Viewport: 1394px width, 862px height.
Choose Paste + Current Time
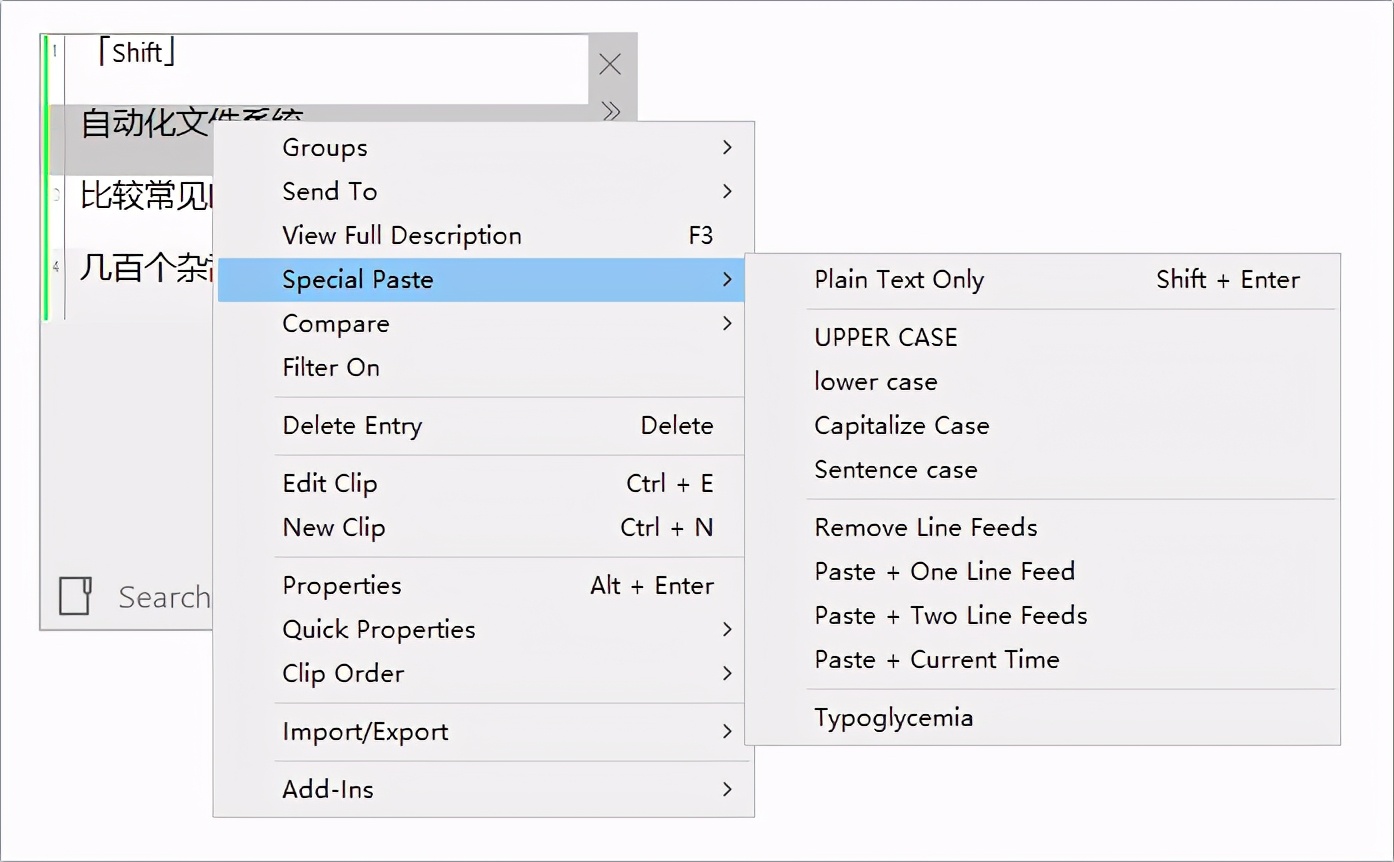tap(936, 660)
